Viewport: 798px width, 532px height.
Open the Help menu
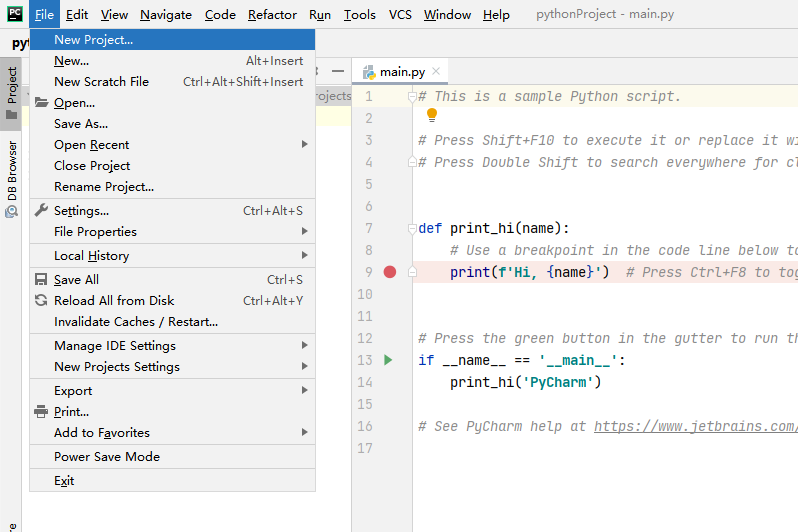click(496, 15)
